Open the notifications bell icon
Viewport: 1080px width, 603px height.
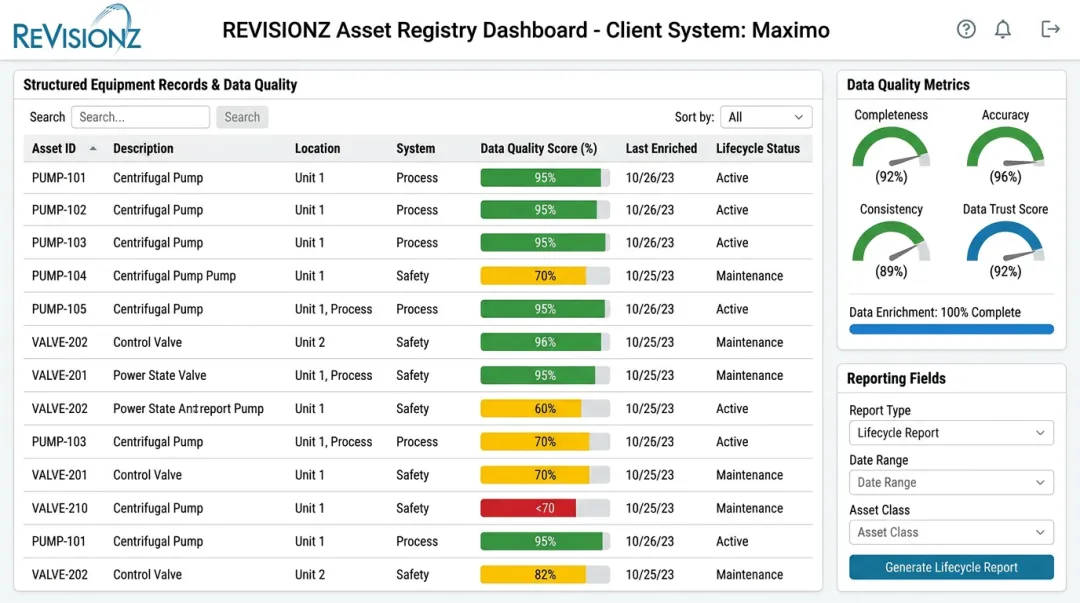pyautogui.click(x=1003, y=29)
